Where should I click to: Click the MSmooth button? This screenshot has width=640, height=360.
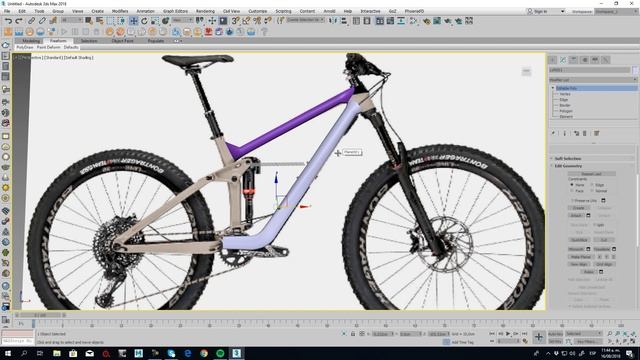pyautogui.click(x=576, y=249)
